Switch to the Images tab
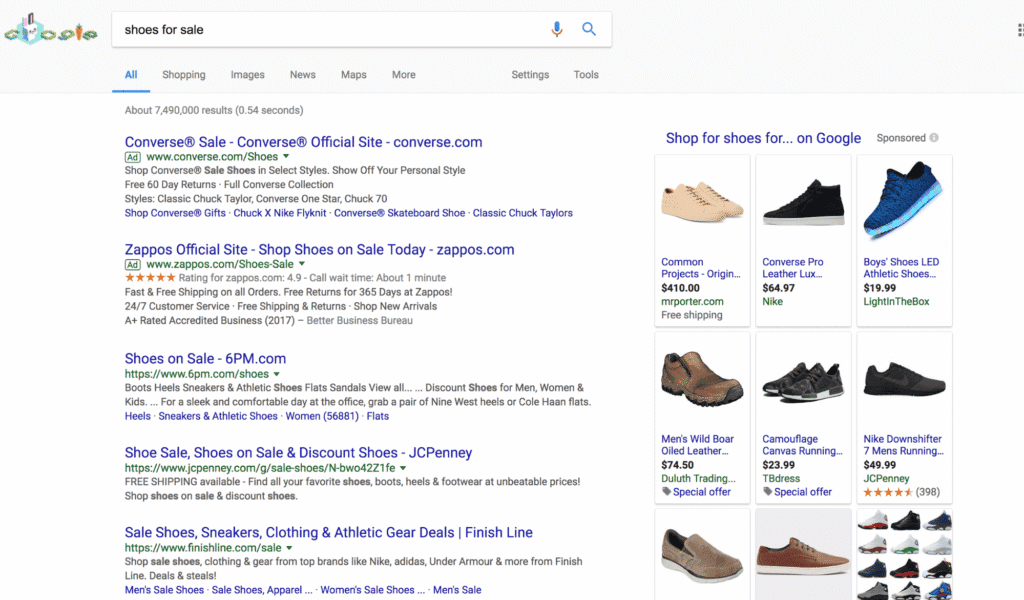1024x600 pixels. click(247, 74)
